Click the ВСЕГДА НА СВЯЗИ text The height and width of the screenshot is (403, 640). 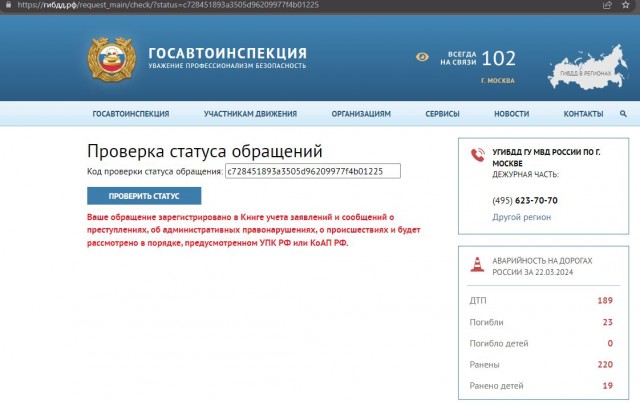(458, 58)
